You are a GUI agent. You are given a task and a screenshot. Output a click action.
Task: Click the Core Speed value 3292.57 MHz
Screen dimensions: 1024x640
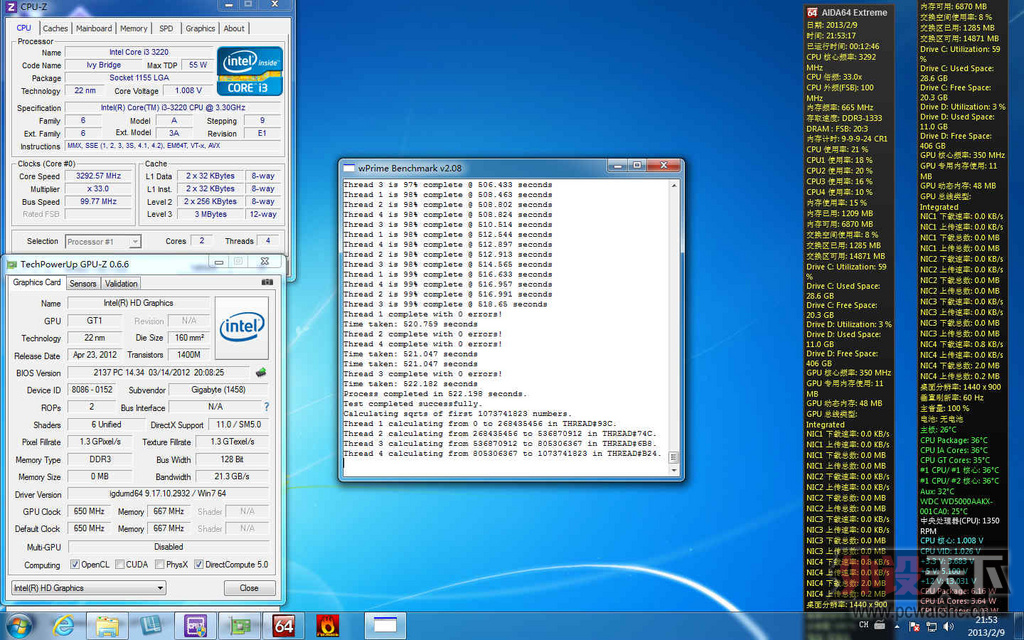coord(98,176)
